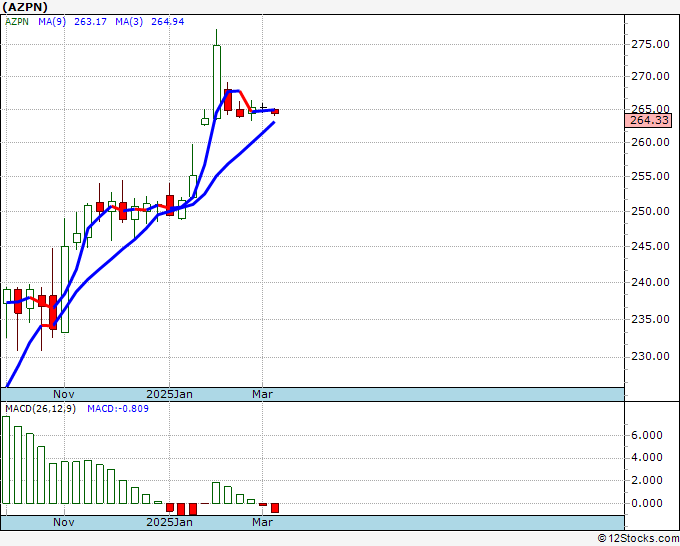Click the 2025Jan label on MACD panel axis
The height and width of the screenshot is (546, 680).
click(x=170, y=522)
